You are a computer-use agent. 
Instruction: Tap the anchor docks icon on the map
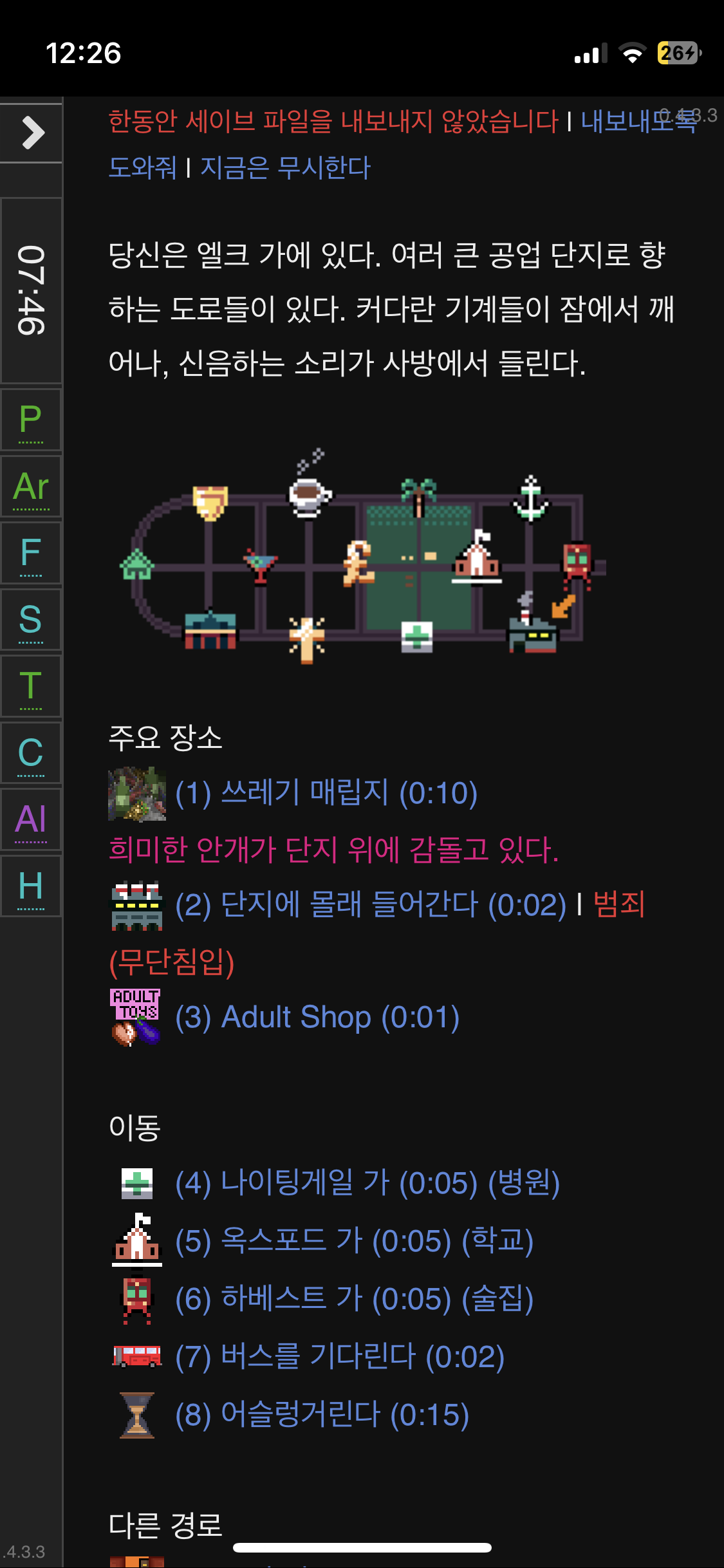point(530,499)
